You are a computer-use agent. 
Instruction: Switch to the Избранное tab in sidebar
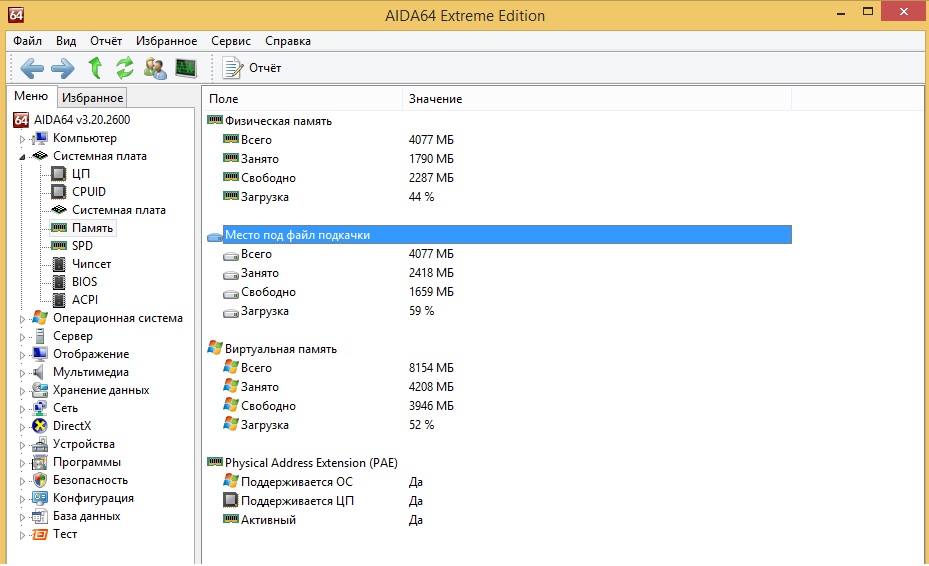click(x=92, y=98)
